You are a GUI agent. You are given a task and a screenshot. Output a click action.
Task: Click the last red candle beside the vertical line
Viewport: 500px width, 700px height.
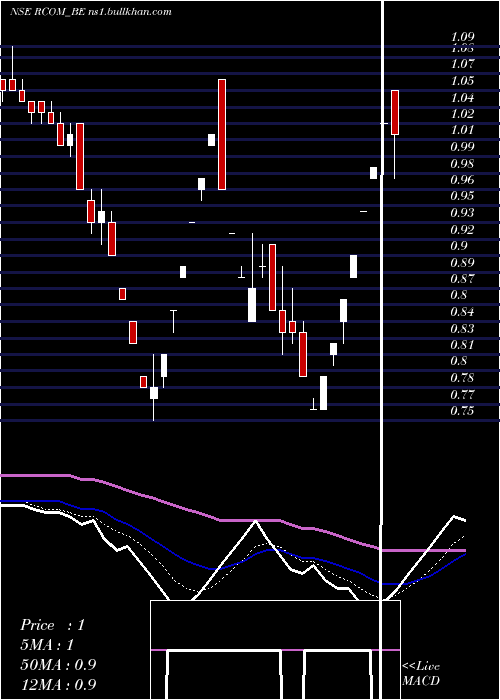395,112
